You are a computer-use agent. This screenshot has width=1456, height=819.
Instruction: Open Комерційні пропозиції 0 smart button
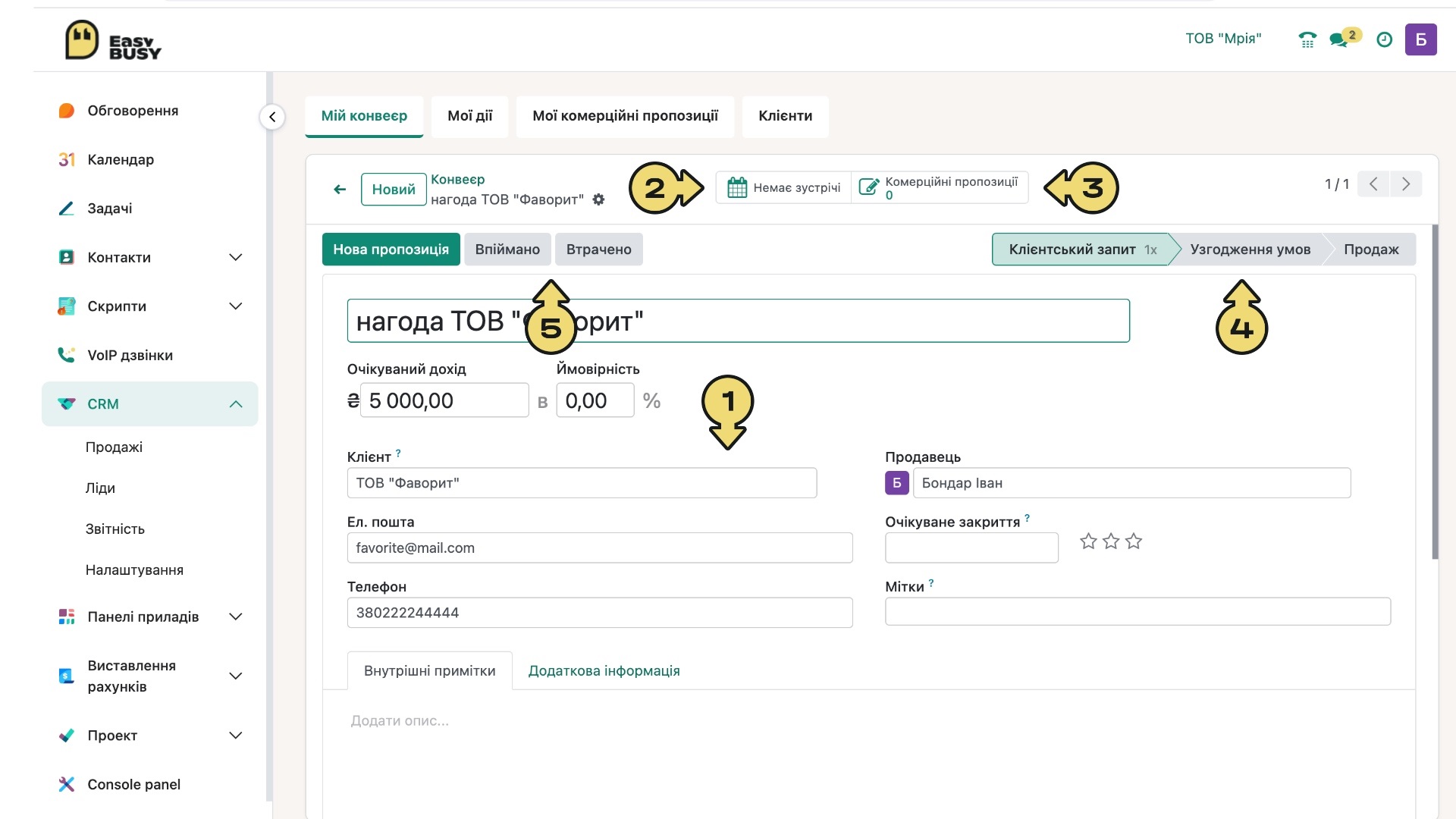click(940, 188)
